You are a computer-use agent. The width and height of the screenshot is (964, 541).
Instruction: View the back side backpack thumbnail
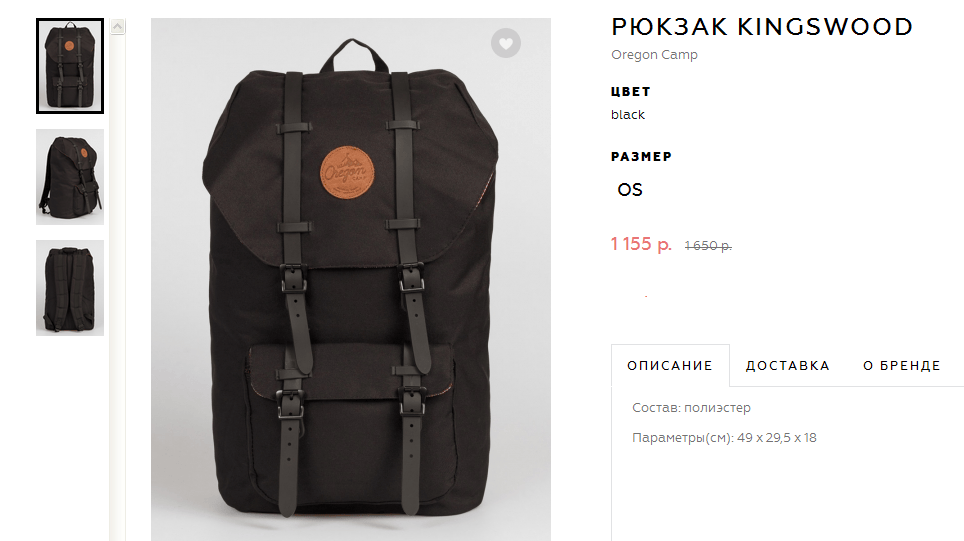(x=70, y=288)
